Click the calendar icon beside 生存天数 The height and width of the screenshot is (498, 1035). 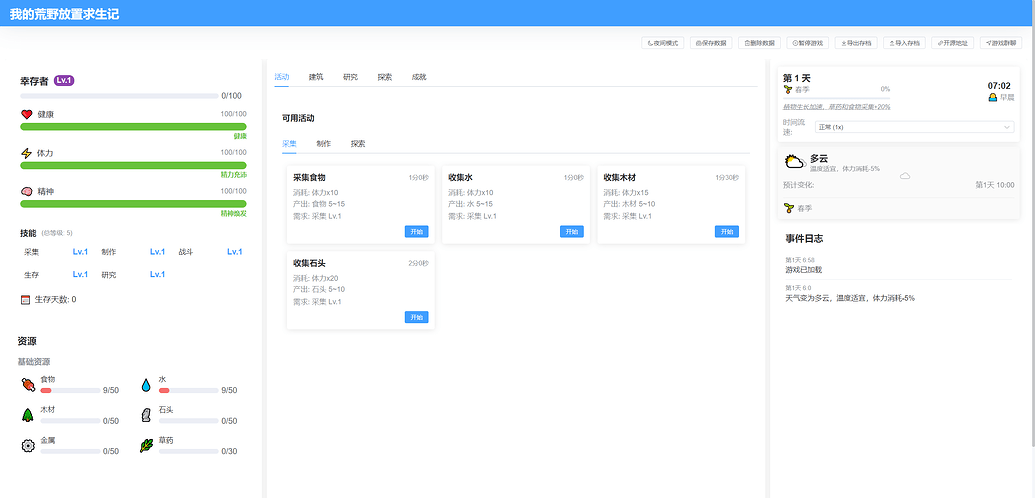pyautogui.click(x=25, y=300)
